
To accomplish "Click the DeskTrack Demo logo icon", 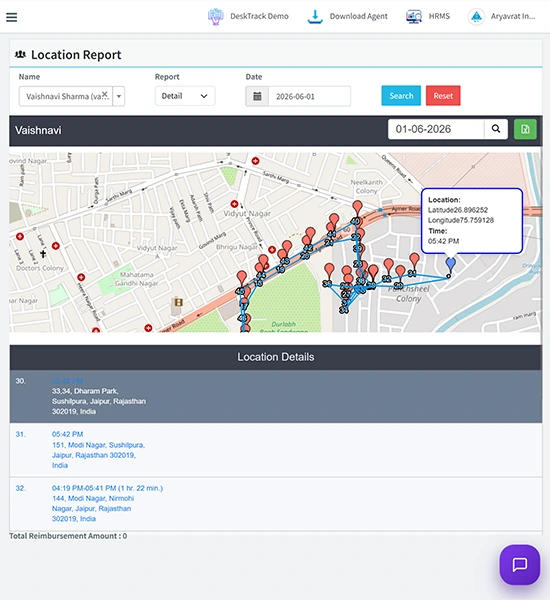I will click(x=215, y=16).
